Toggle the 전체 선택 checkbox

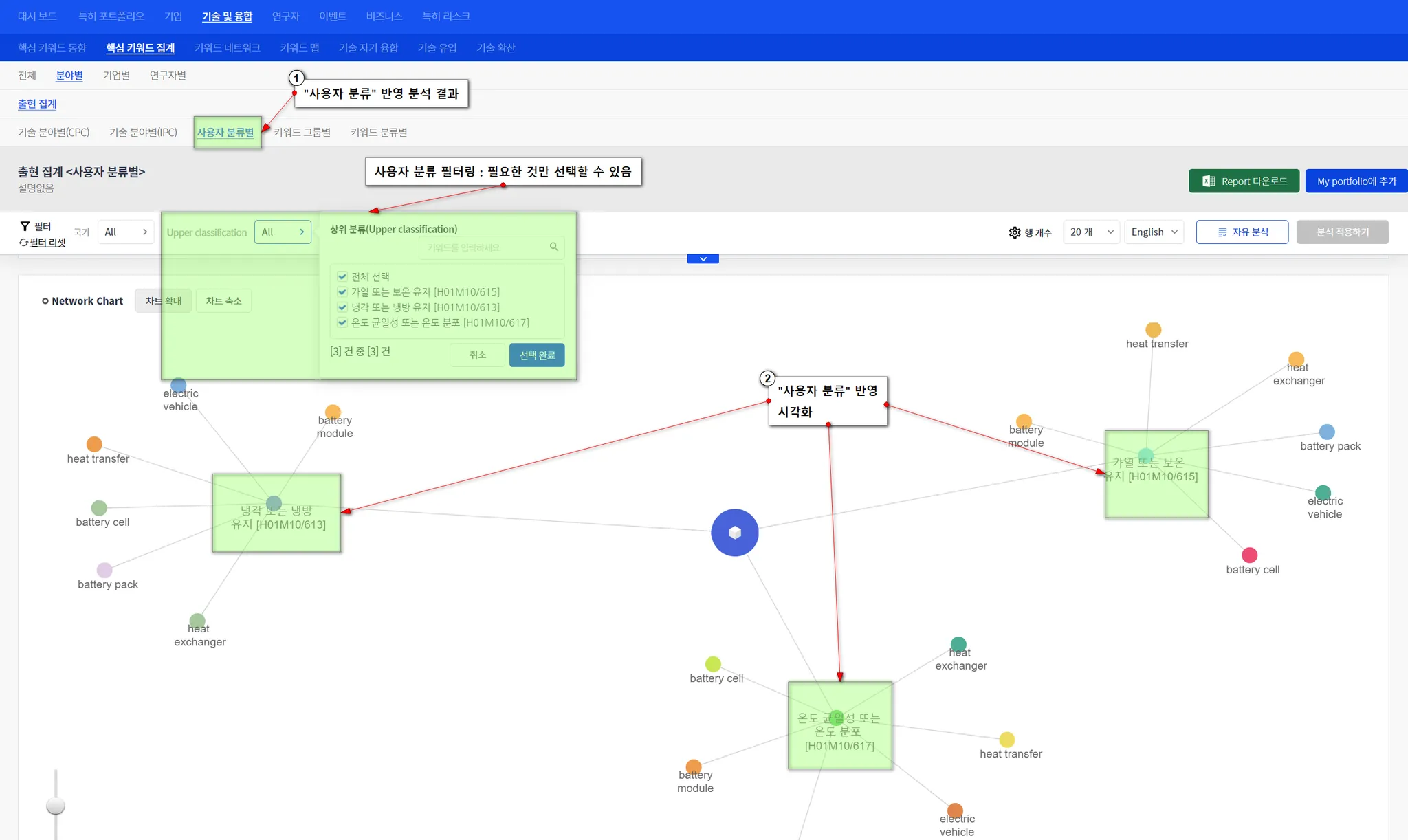pos(342,276)
